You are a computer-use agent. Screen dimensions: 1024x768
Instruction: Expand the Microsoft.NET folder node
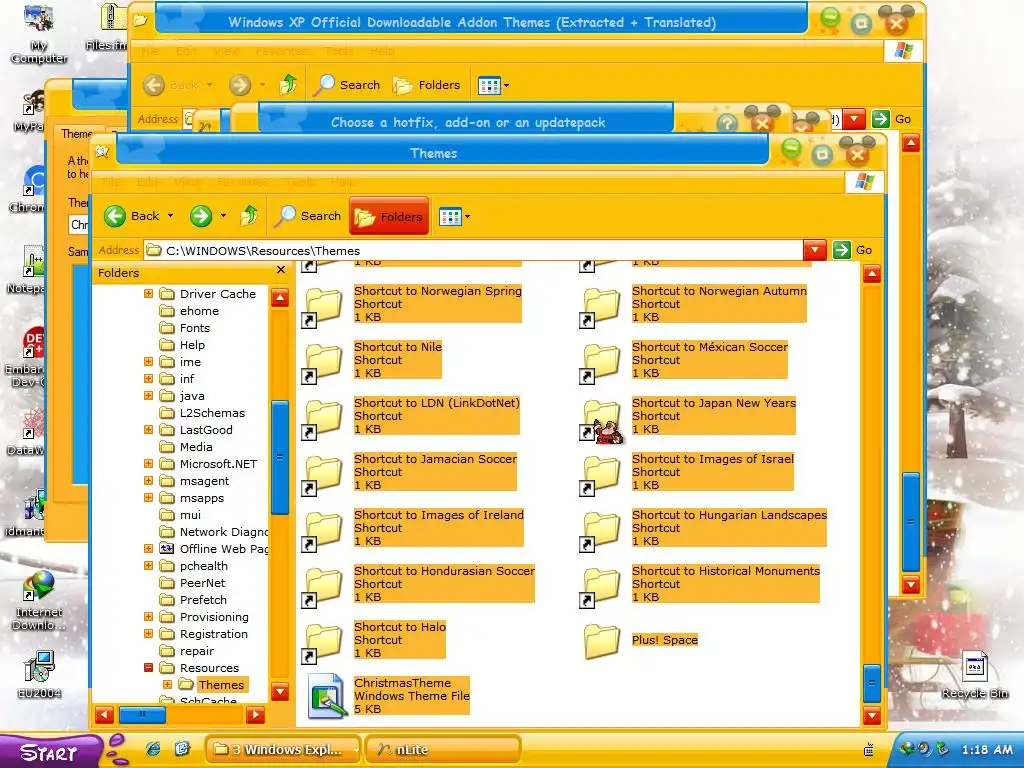coord(148,464)
